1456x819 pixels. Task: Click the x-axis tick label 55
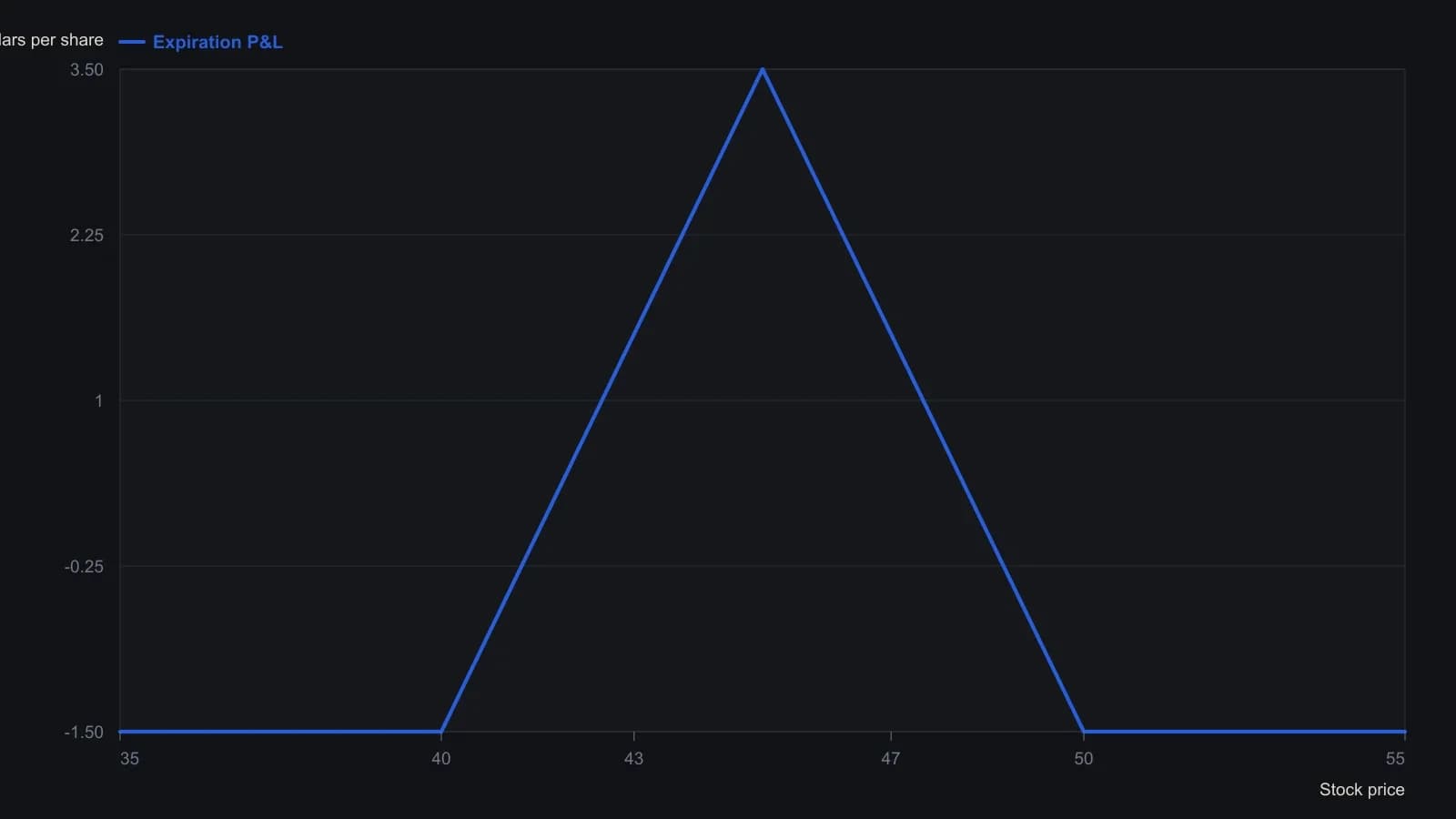click(1395, 759)
